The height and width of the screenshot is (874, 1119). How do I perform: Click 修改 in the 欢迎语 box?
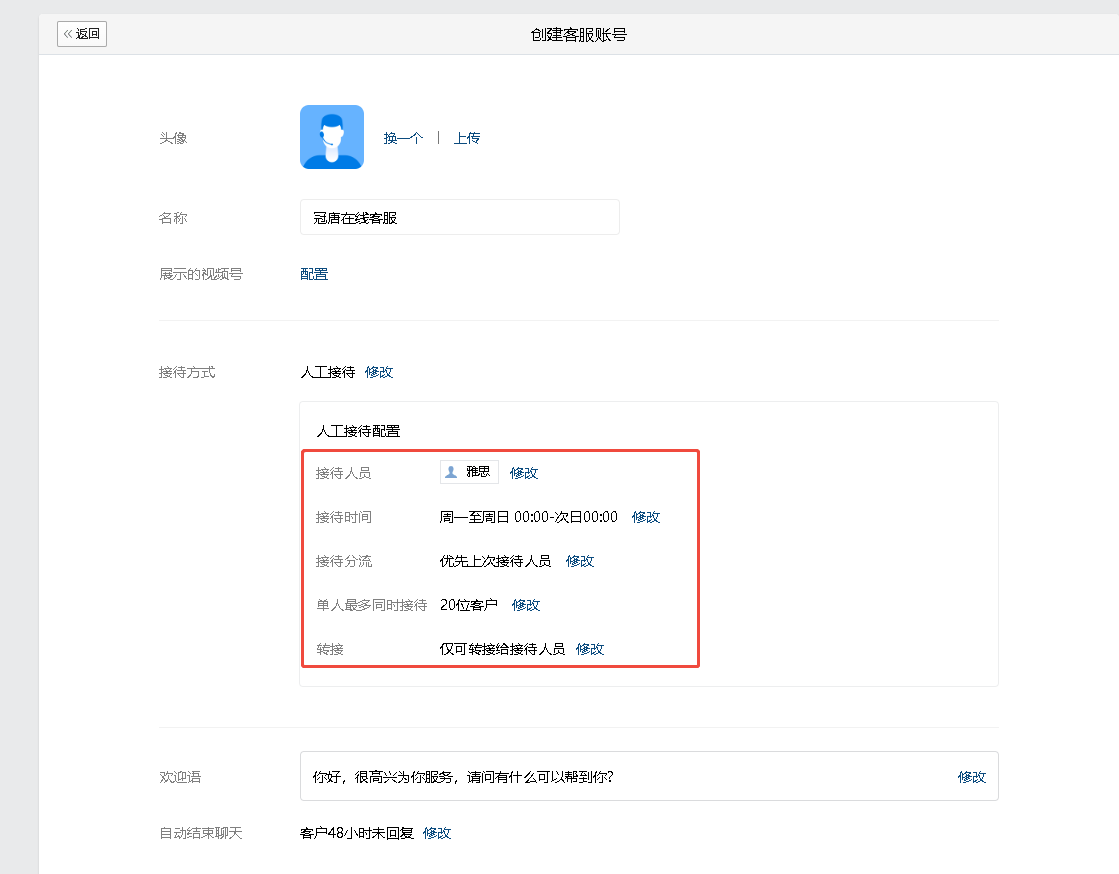pyautogui.click(x=972, y=777)
